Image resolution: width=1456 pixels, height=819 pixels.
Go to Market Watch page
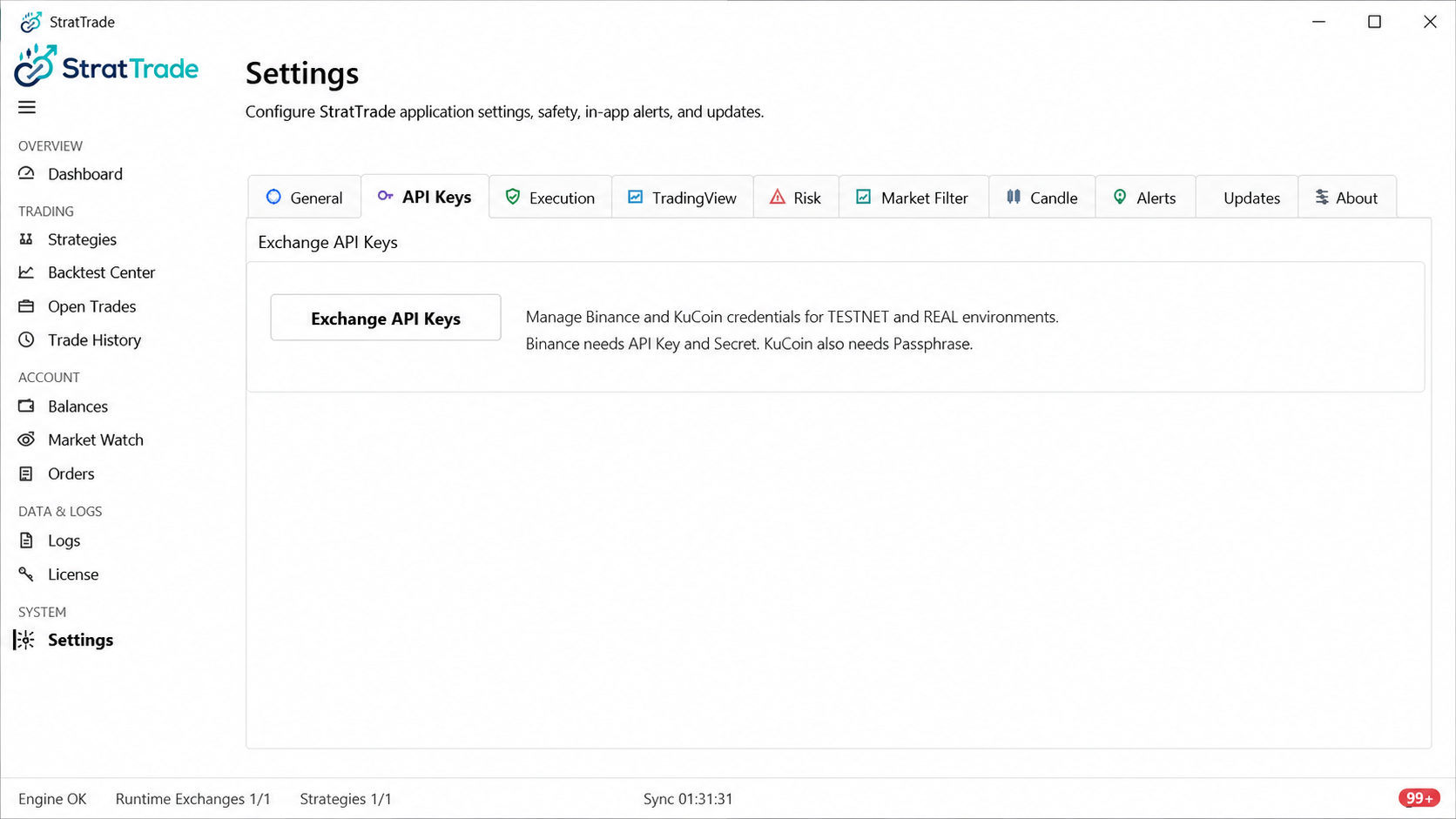pos(96,440)
